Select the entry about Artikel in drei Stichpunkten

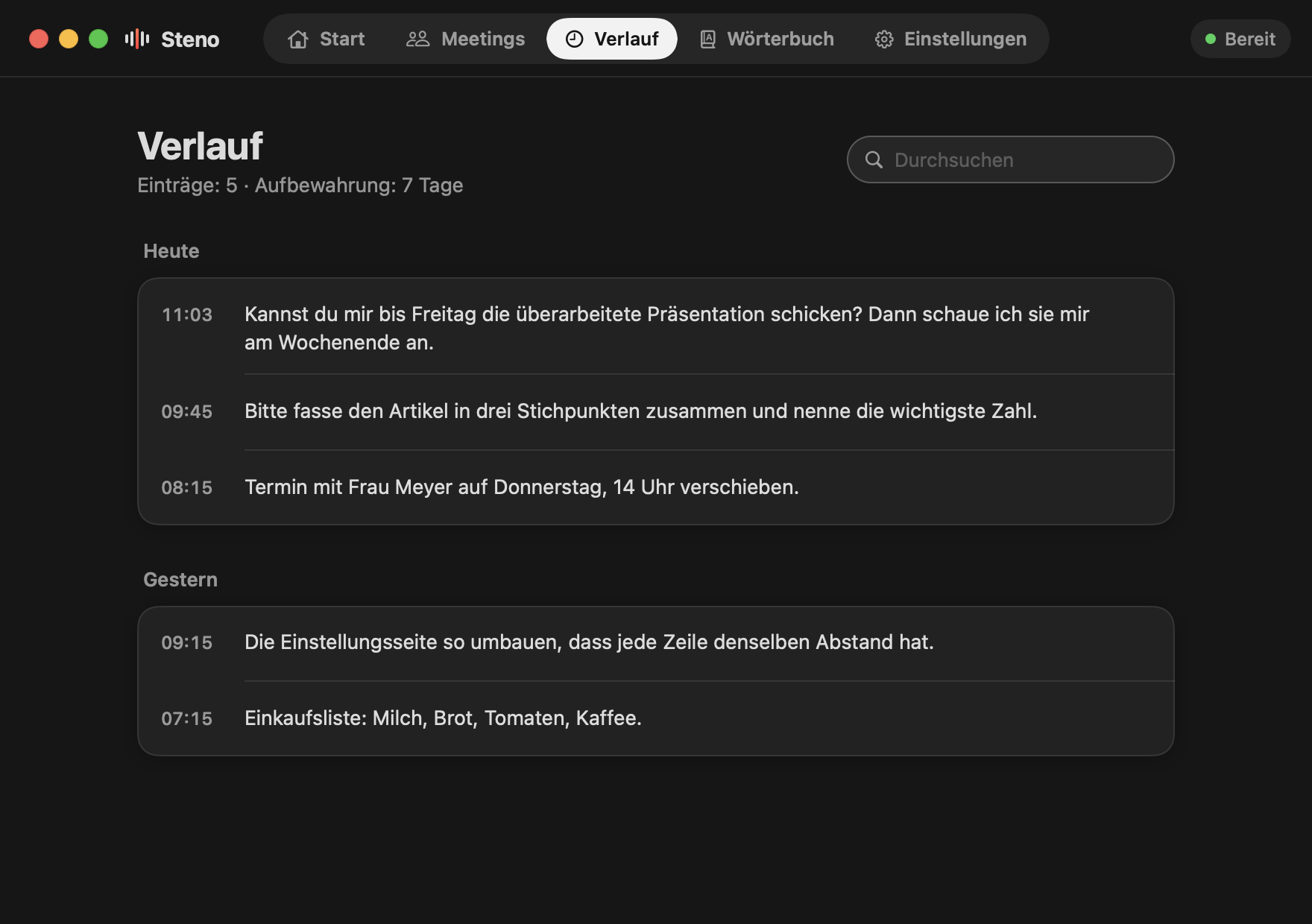(656, 412)
